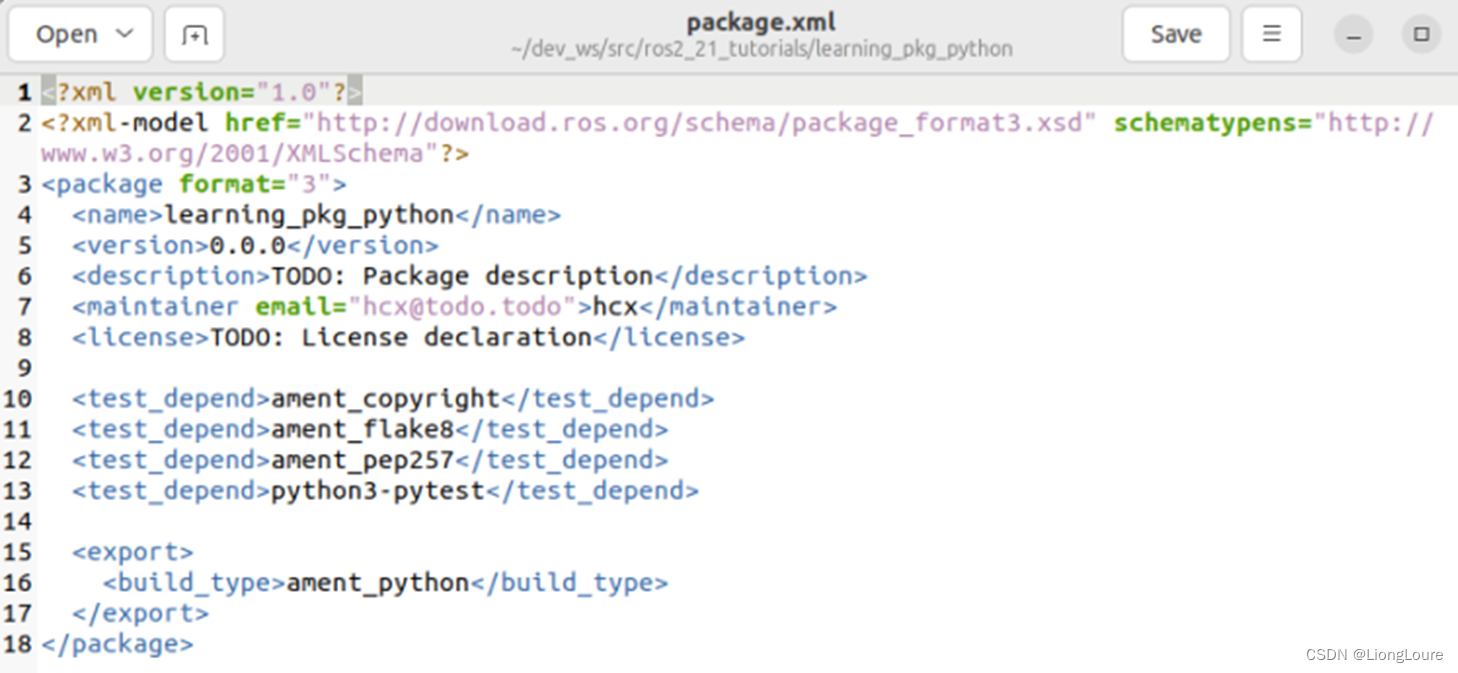Click the ament_python build type value
Screen dimensions: 1458x673
pyautogui.click(x=378, y=583)
